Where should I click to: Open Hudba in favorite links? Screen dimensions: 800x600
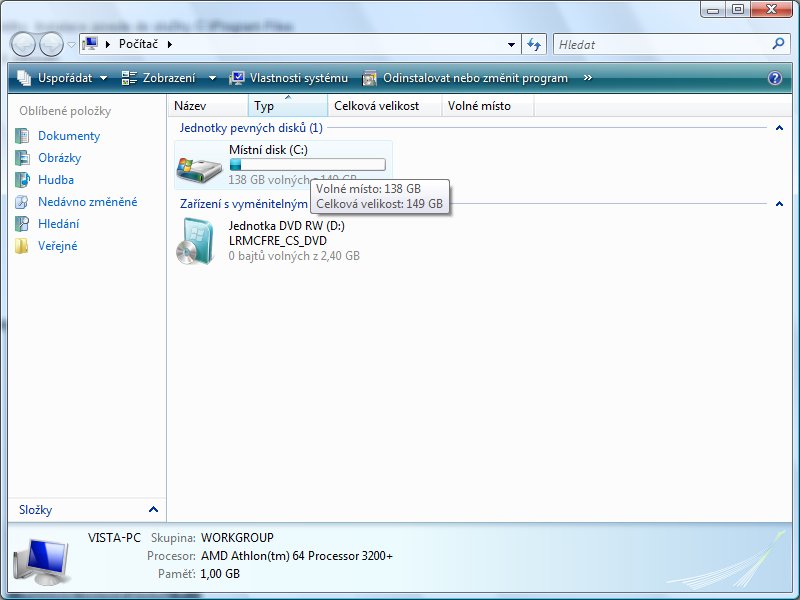[x=56, y=180]
